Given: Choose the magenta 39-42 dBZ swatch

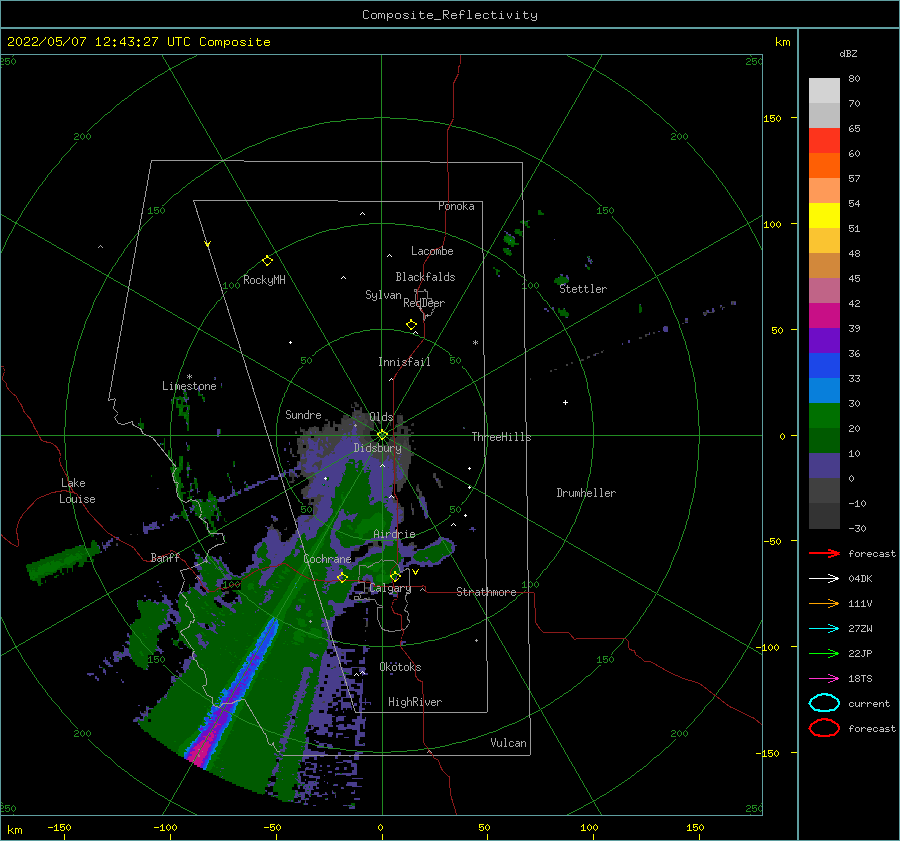Looking at the screenshot, I should (824, 315).
